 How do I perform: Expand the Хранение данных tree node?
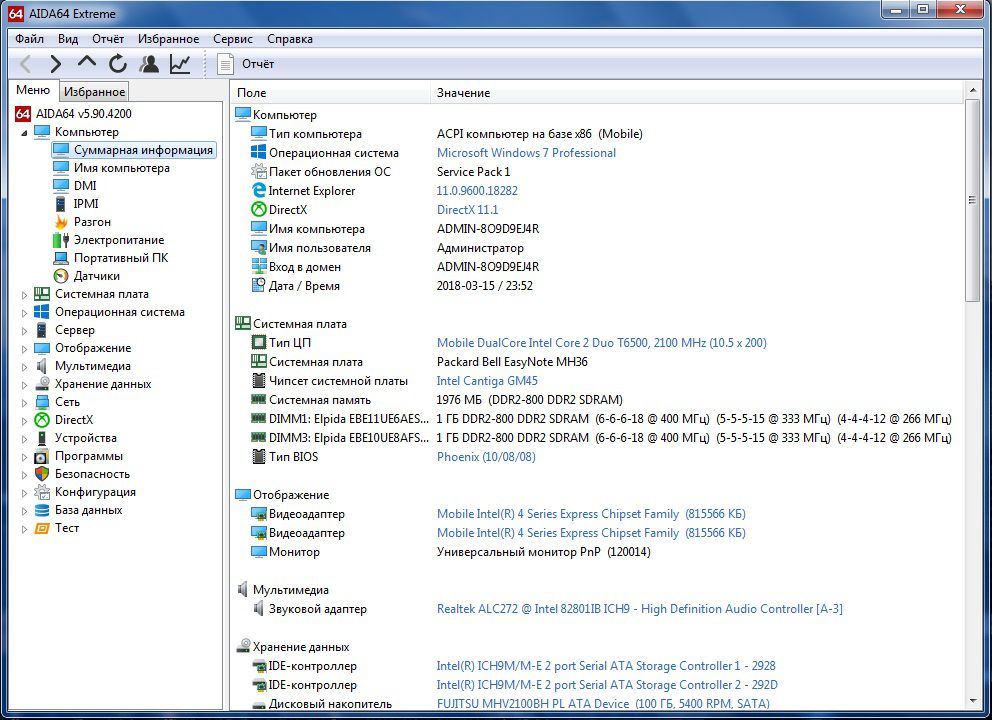(x=24, y=385)
